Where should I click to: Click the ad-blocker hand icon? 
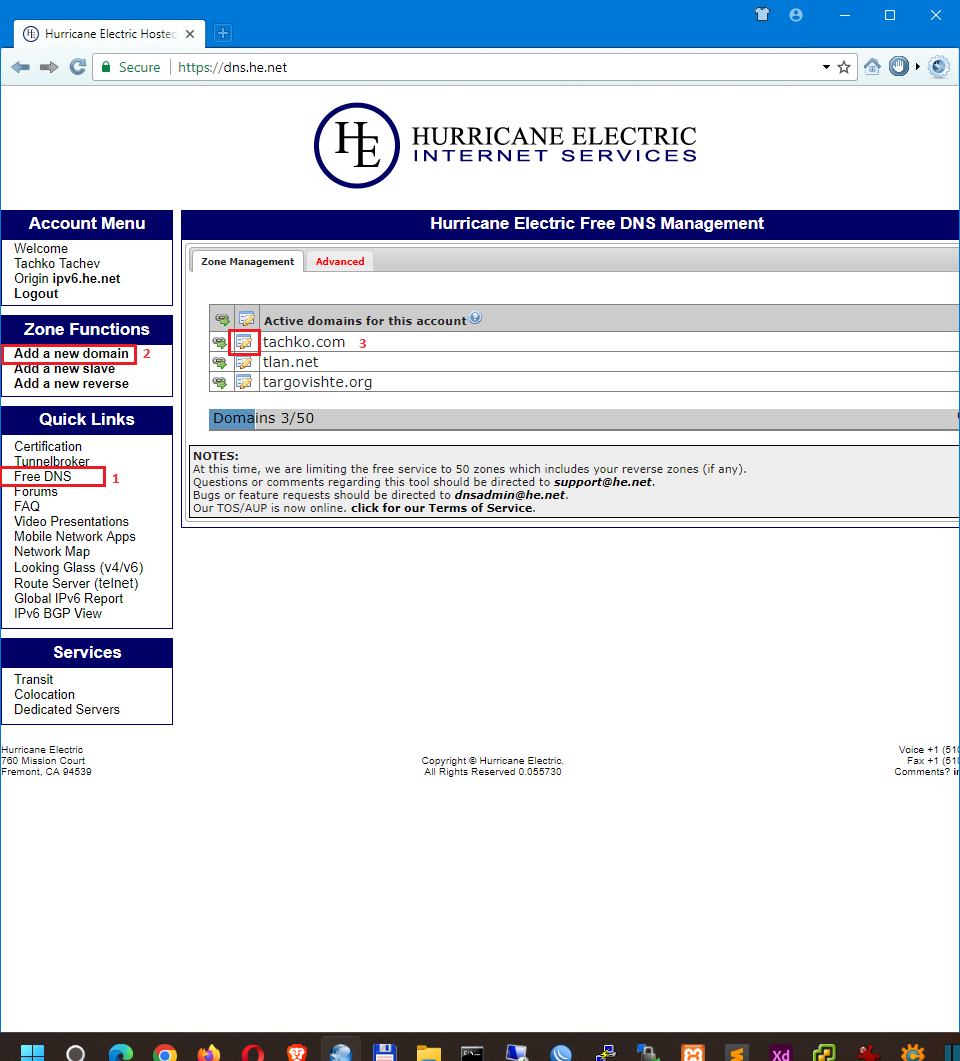(898, 66)
